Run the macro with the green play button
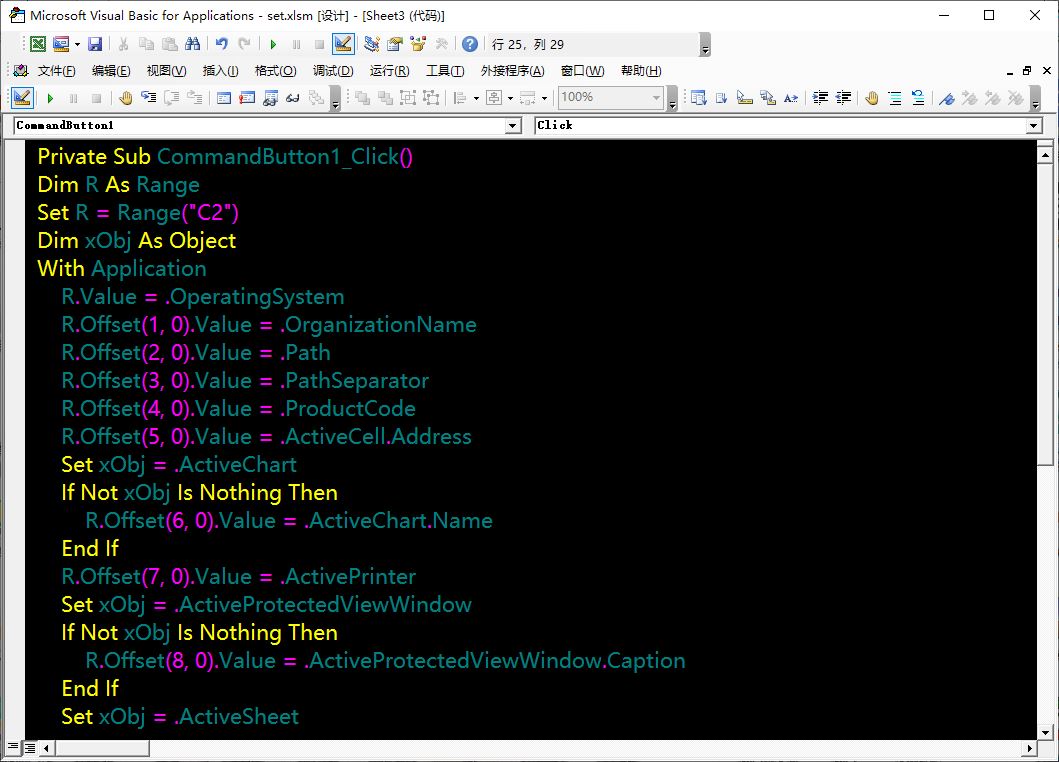Viewport: 1059px width, 762px height. (272, 44)
